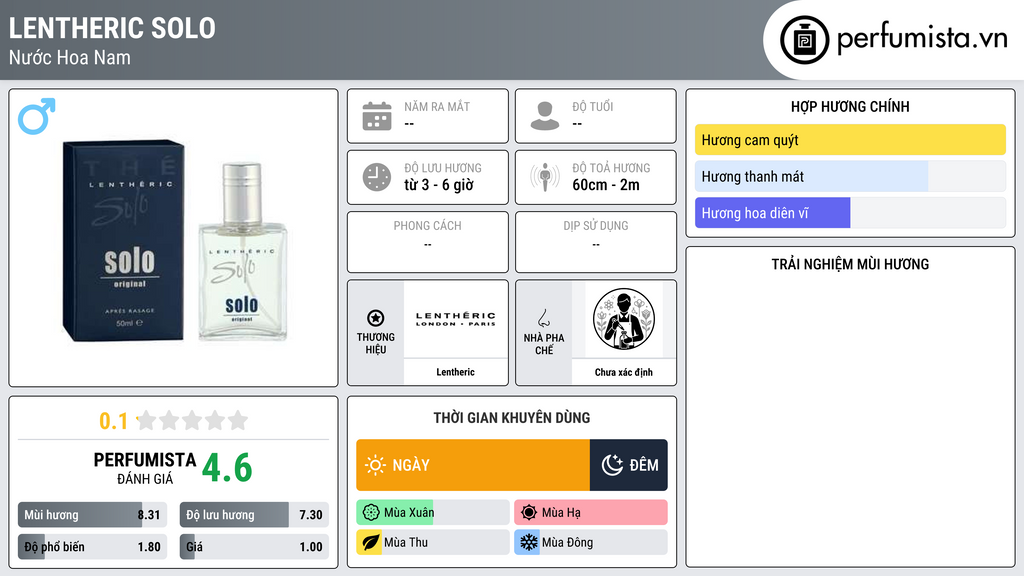Image resolution: width=1024 pixels, height=576 pixels.
Task: Click the person icon beside Độ tuổi
Action: pyautogui.click(x=545, y=116)
